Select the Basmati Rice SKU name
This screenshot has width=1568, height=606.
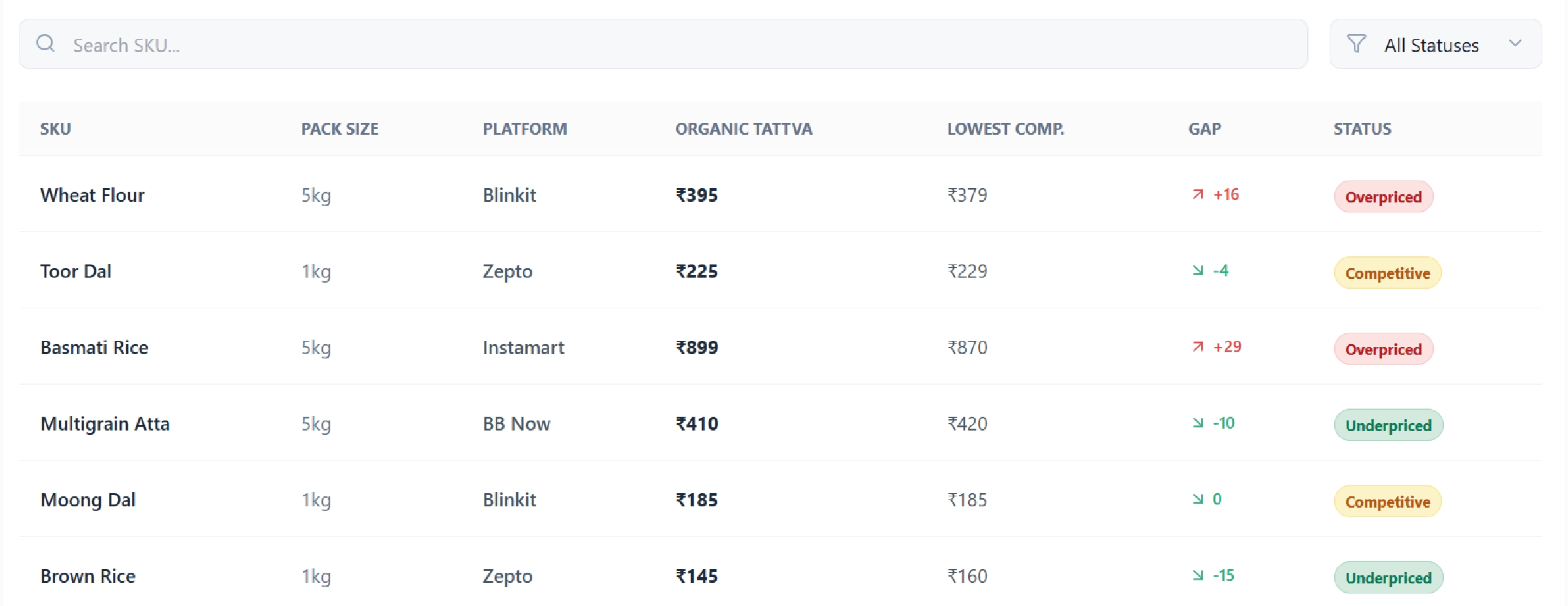pos(94,347)
